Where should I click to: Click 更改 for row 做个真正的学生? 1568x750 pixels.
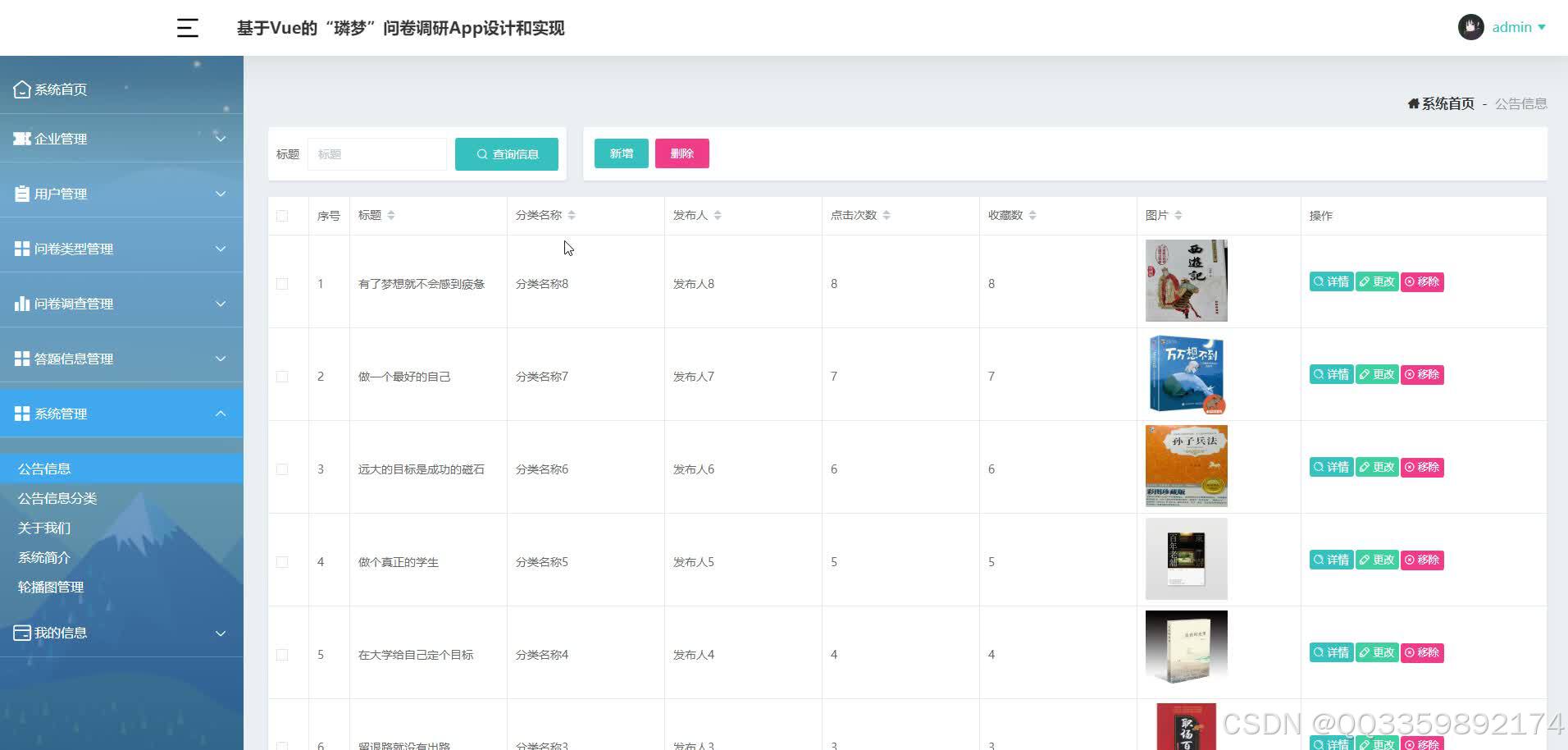pyautogui.click(x=1377, y=560)
